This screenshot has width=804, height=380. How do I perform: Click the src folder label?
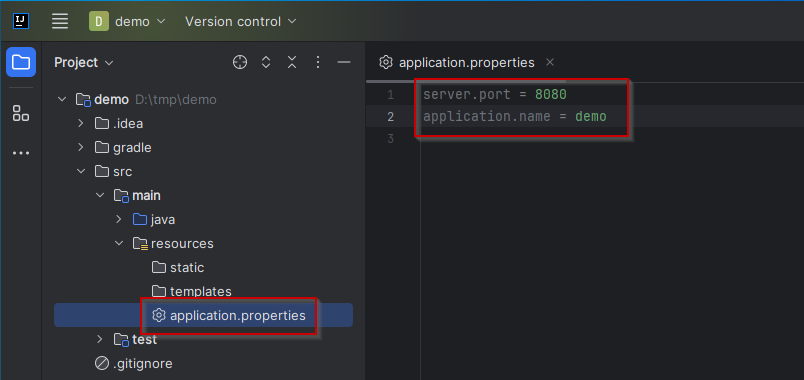(123, 171)
